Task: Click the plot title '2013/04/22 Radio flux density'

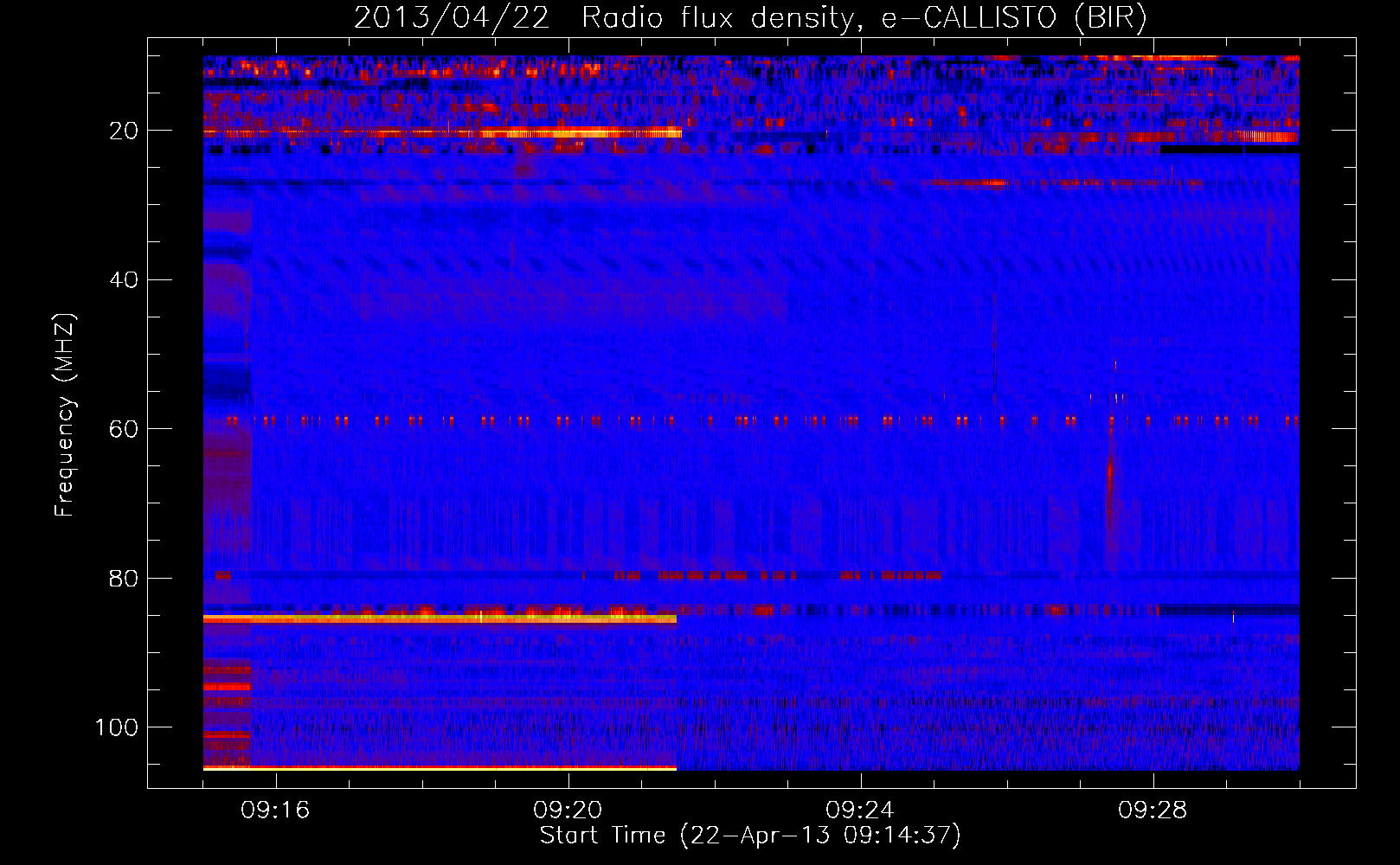Action: click(x=750, y=18)
